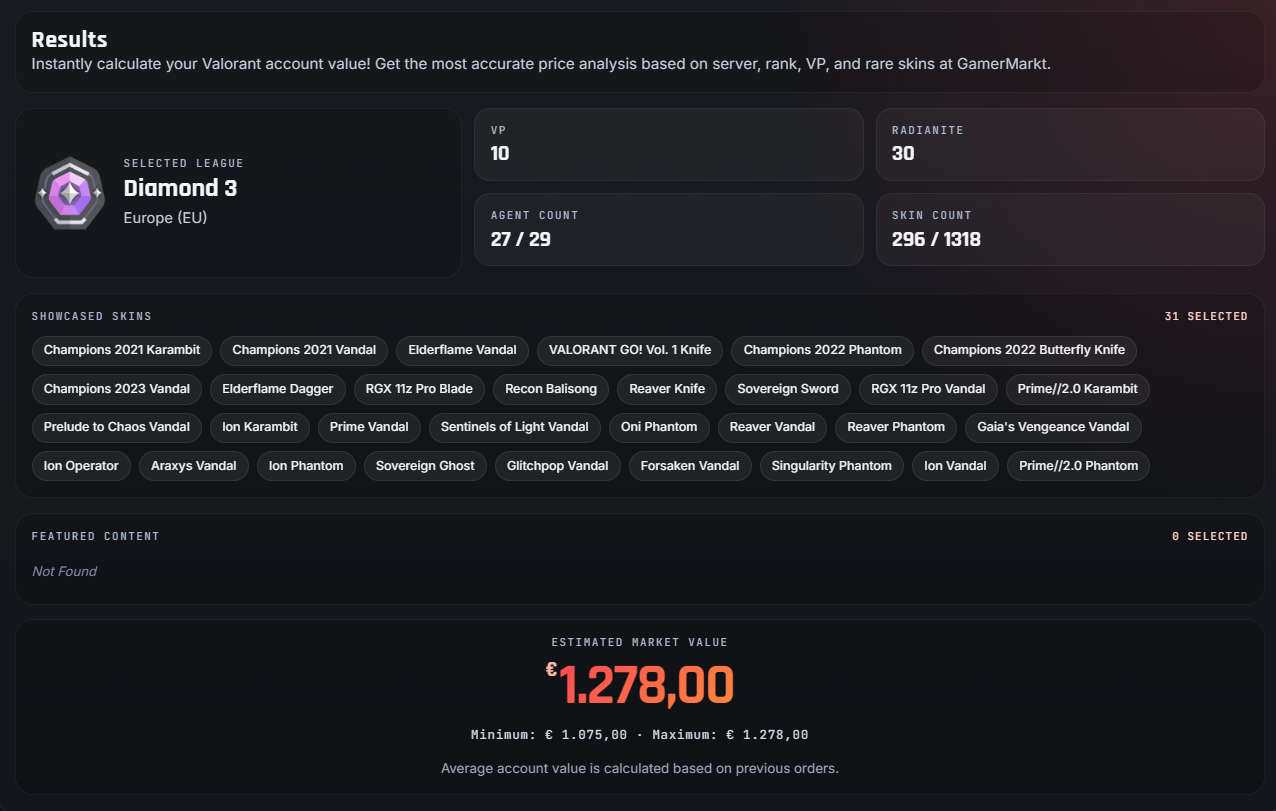Screen dimensions: 1276x811
Task: Click the Ion Operator chip
Action: point(81,466)
